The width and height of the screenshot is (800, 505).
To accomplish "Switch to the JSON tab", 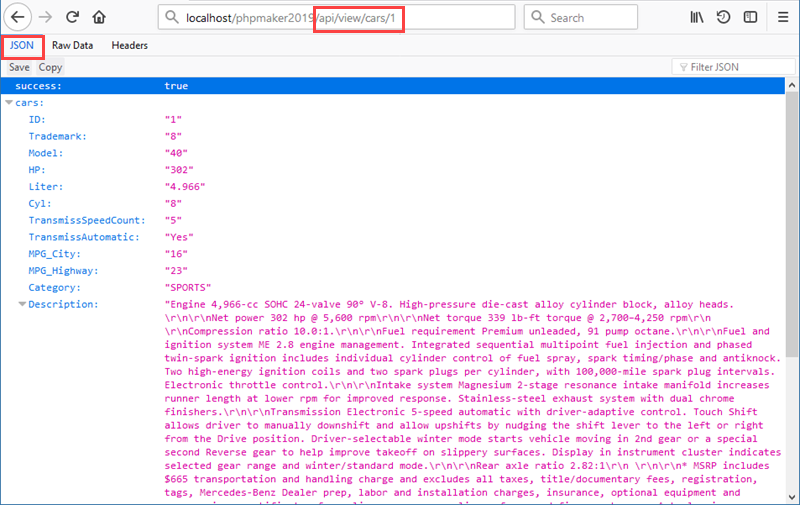I will (22, 45).
